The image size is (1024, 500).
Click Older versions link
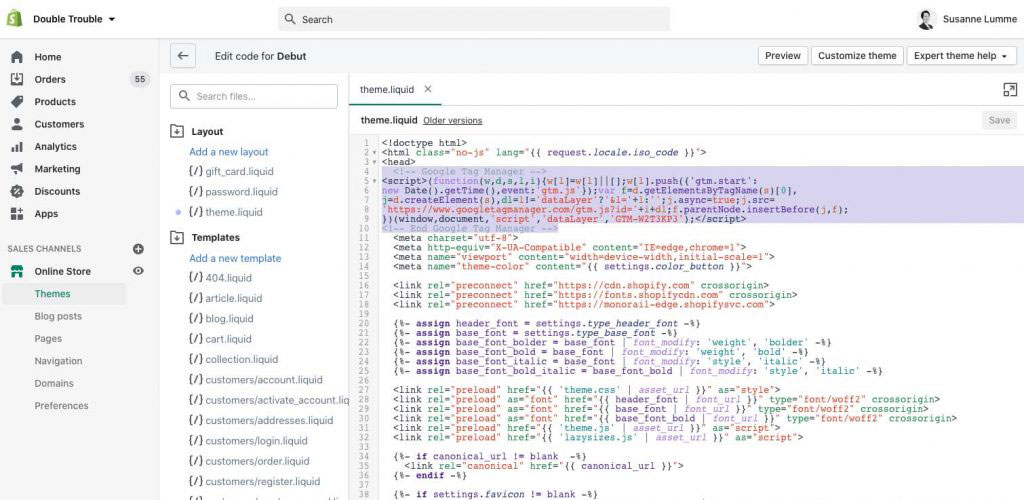coord(453,121)
